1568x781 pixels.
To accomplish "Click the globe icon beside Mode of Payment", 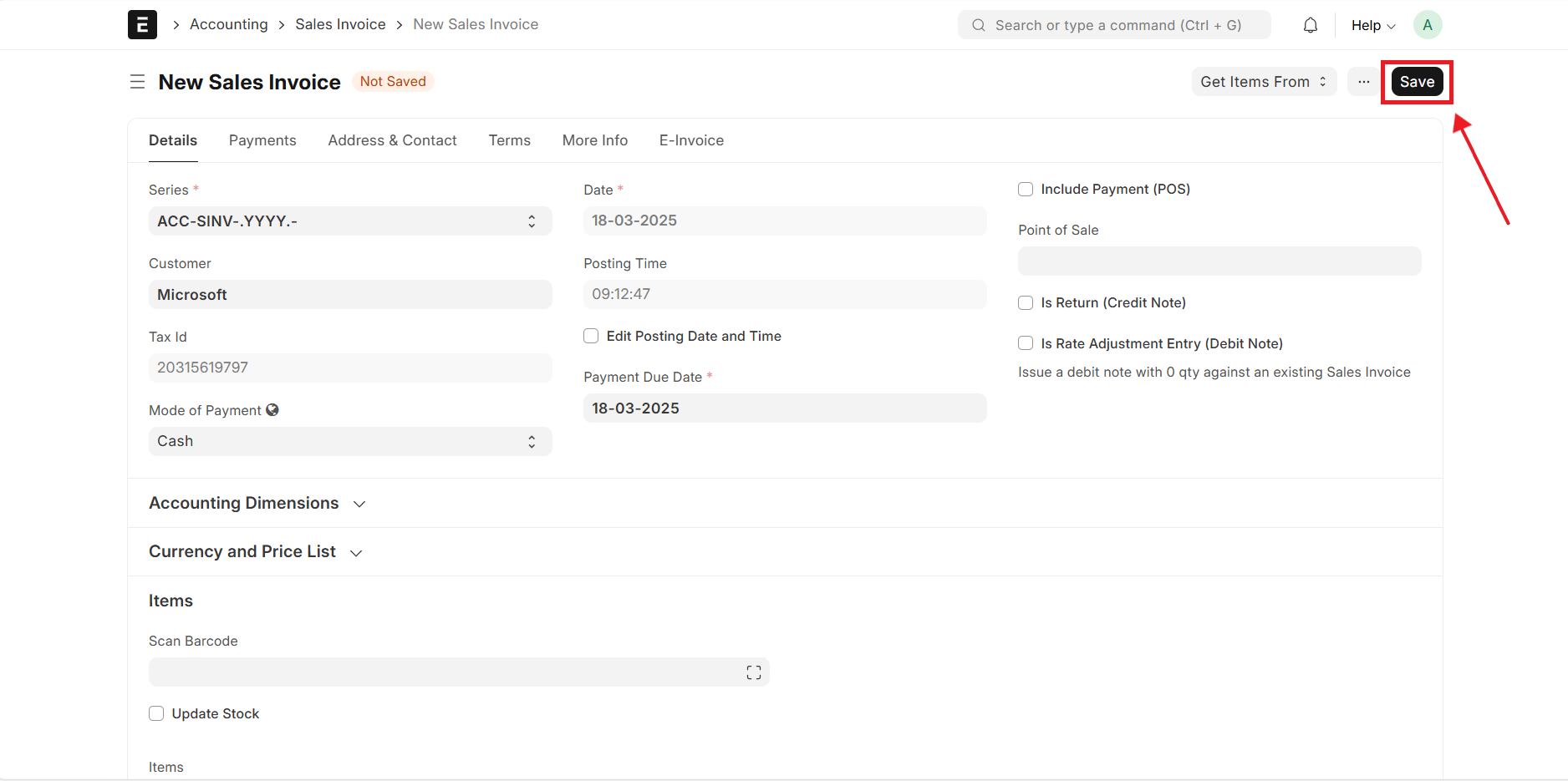I will (272, 410).
